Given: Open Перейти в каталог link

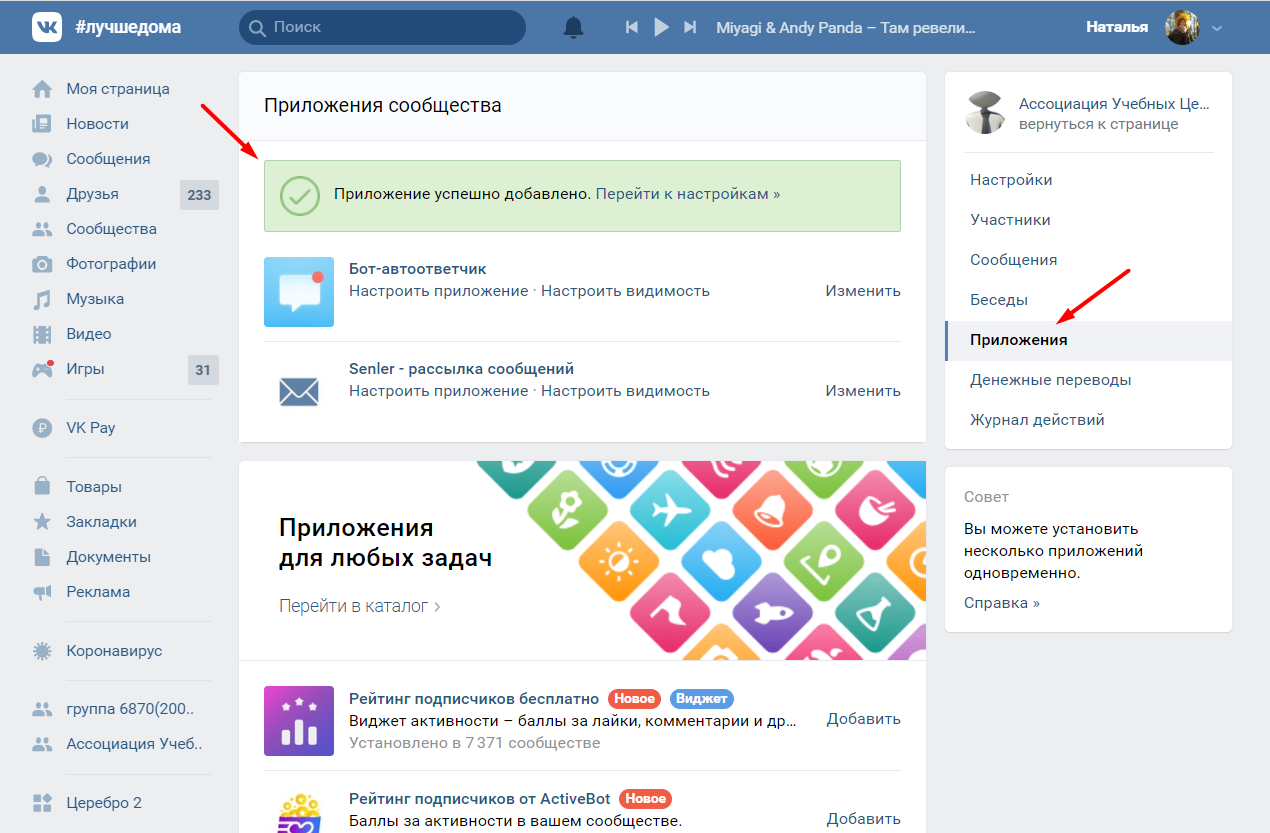Looking at the screenshot, I should [x=360, y=606].
